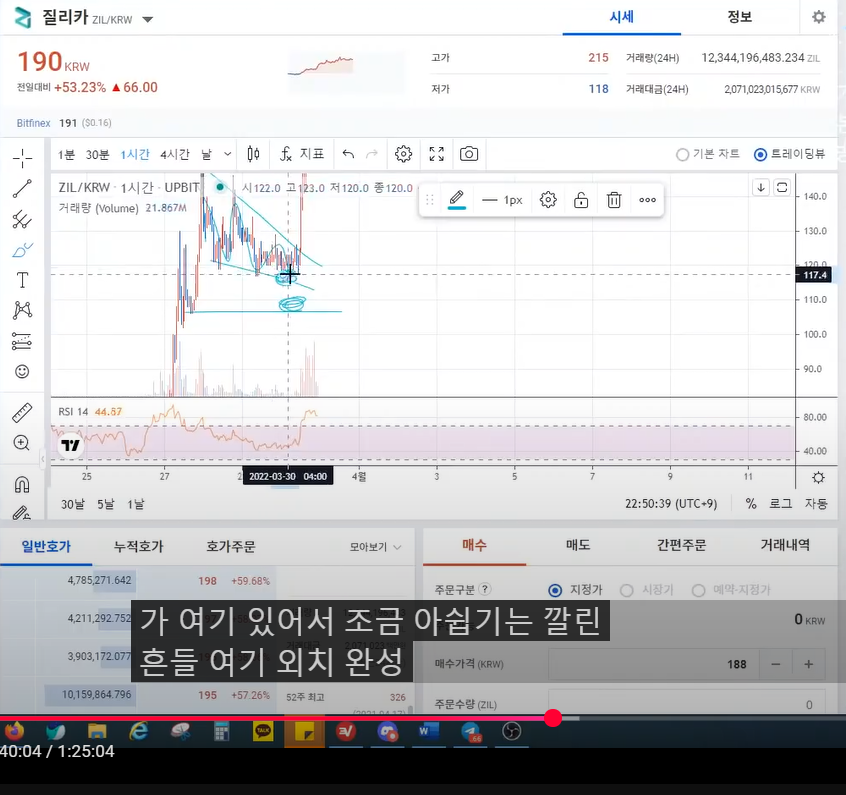The image size is (846, 795).
Task: Increase buy price with plus button
Action: (x=809, y=664)
